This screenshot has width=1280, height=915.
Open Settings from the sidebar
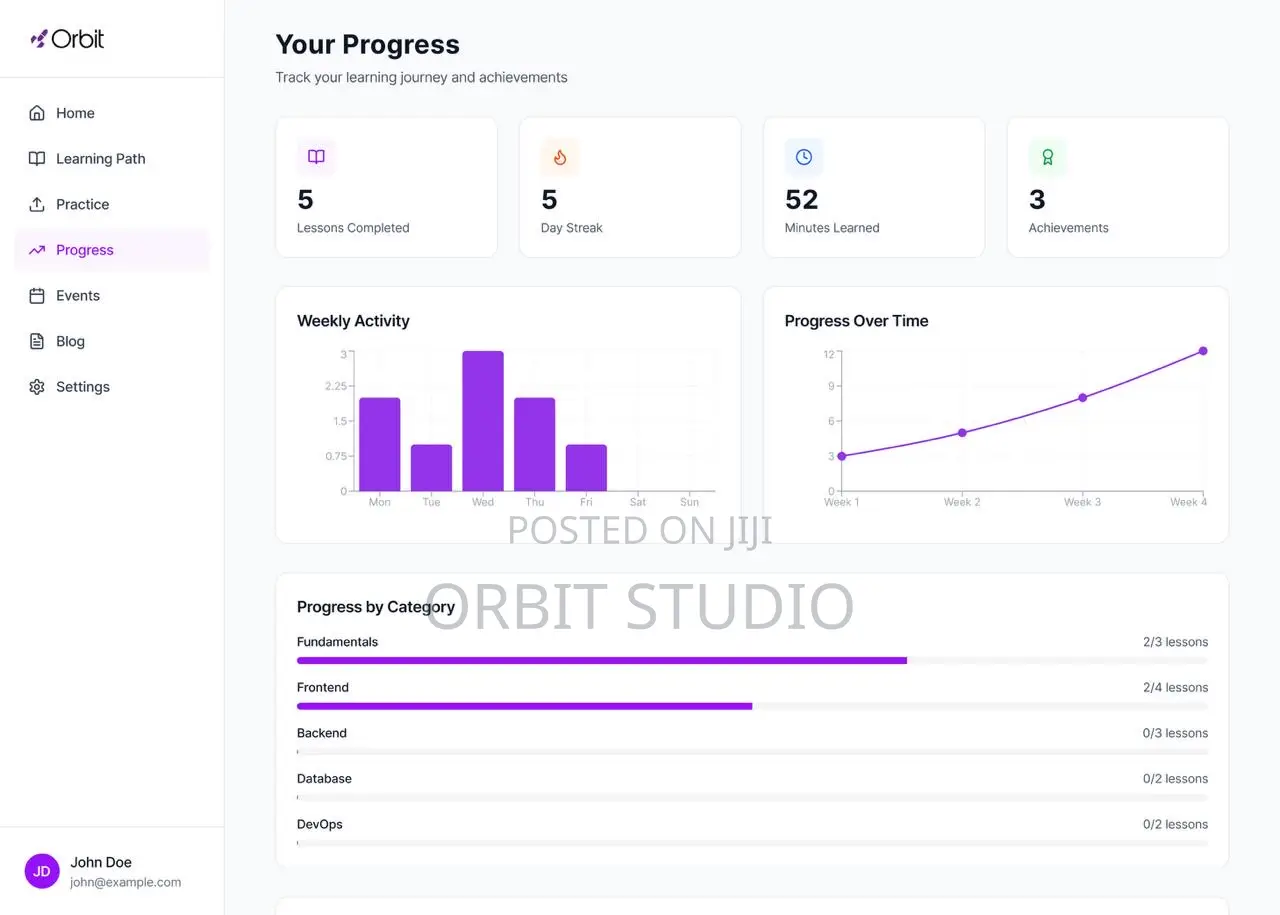point(112,387)
